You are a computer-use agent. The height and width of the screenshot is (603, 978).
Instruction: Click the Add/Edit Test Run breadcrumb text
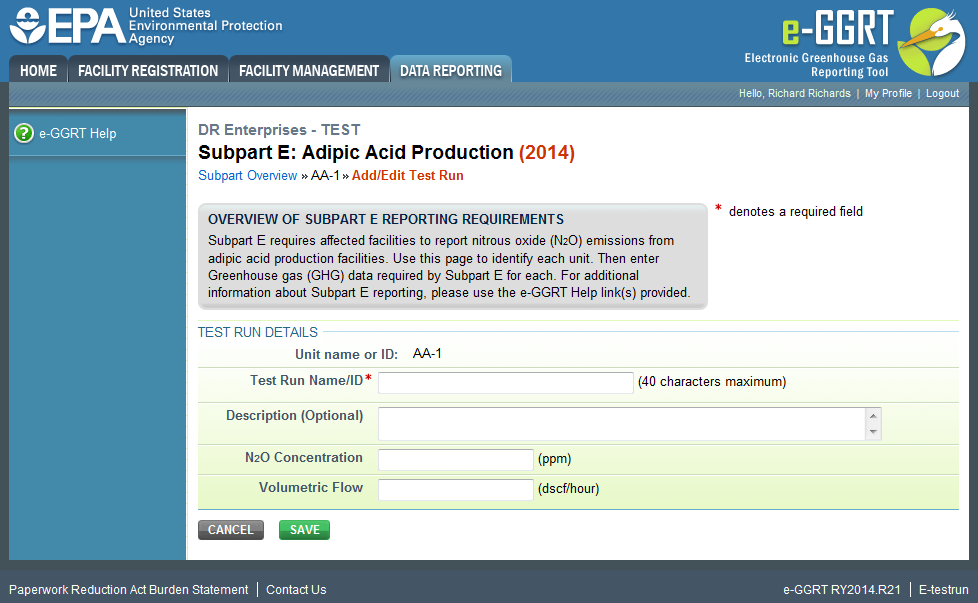408,176
